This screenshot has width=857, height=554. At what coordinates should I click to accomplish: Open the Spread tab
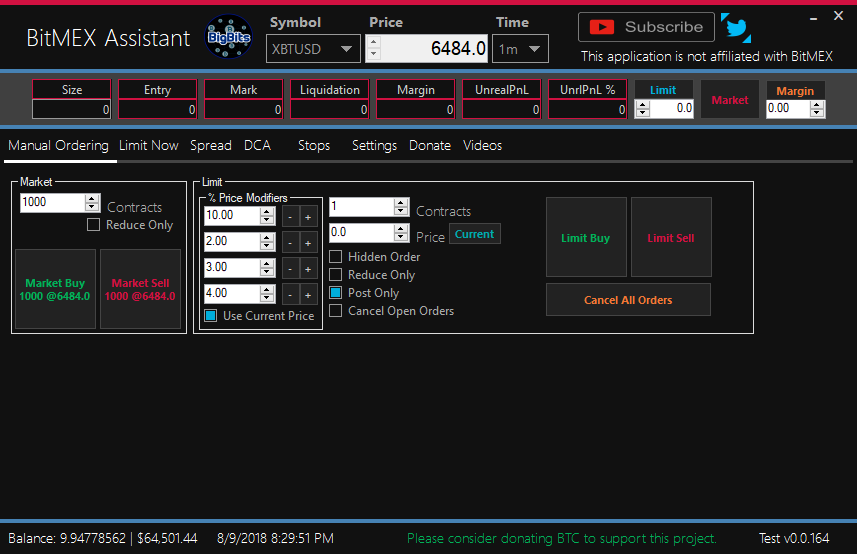pyautogui.click(x=211, y=145)
